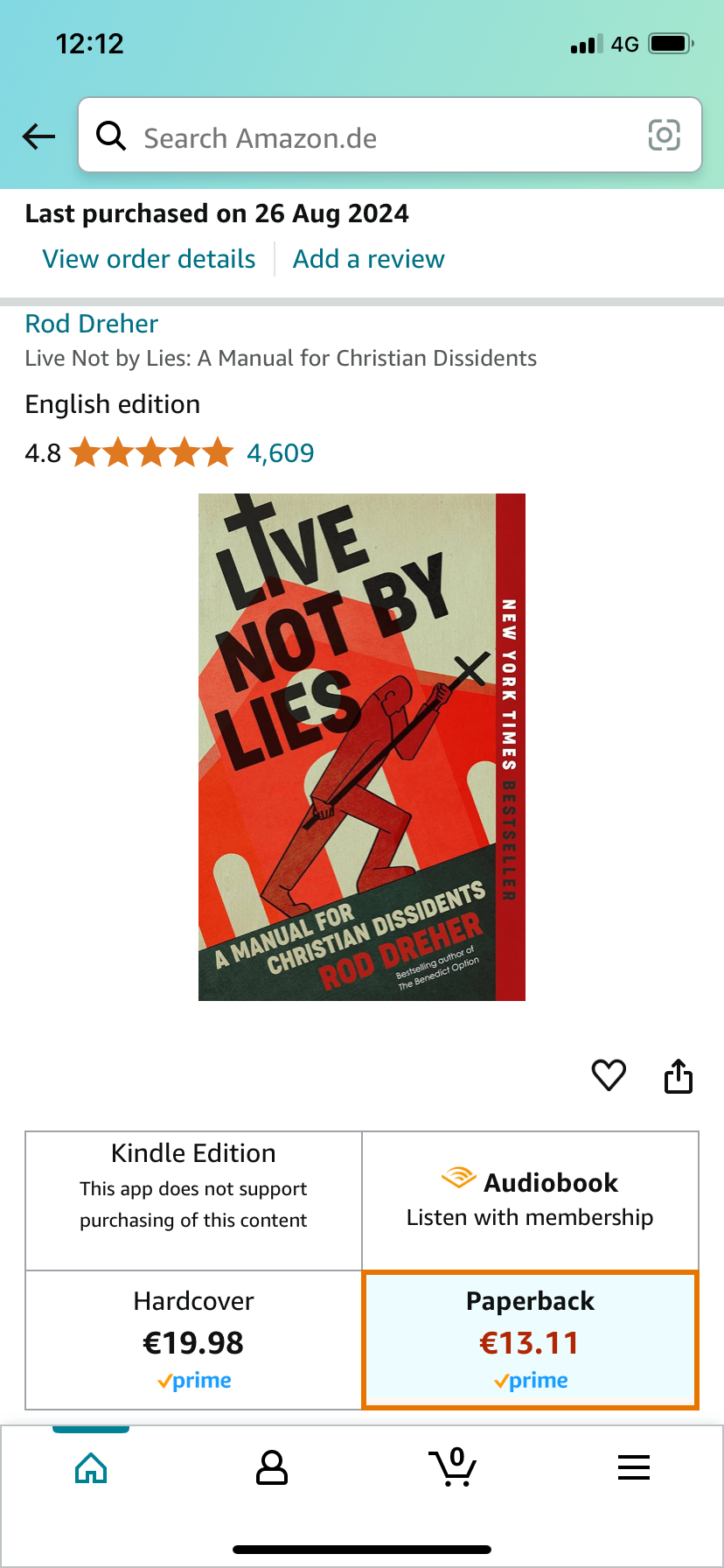Enlarge the Live Not by Lies cover
Image resolution: width=724 pixels, height=1568 pixels.
pyautogui.click(x=362, y=747)
